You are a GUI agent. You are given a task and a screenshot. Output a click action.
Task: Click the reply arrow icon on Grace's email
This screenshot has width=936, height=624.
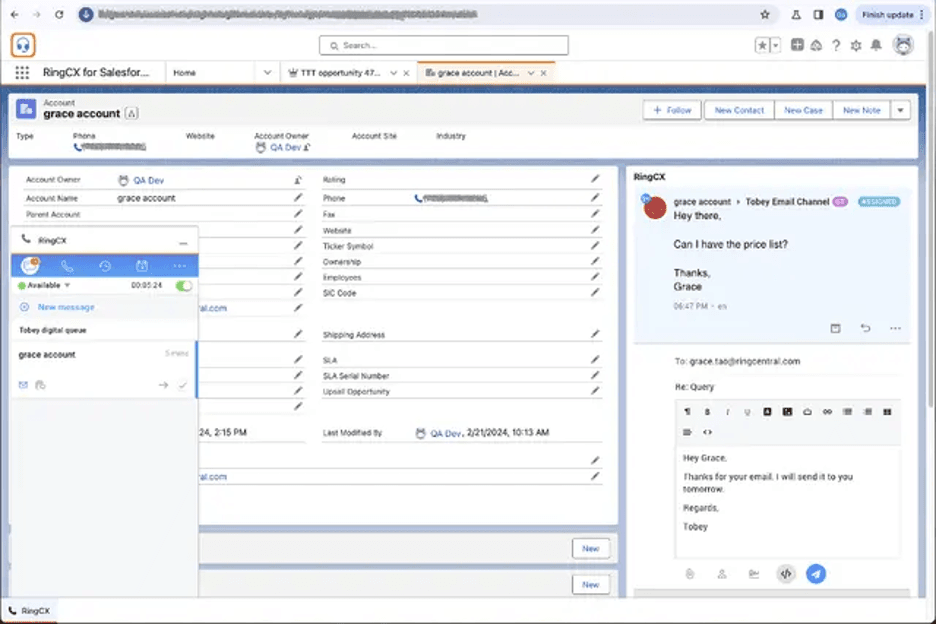(x=865, y=328)
